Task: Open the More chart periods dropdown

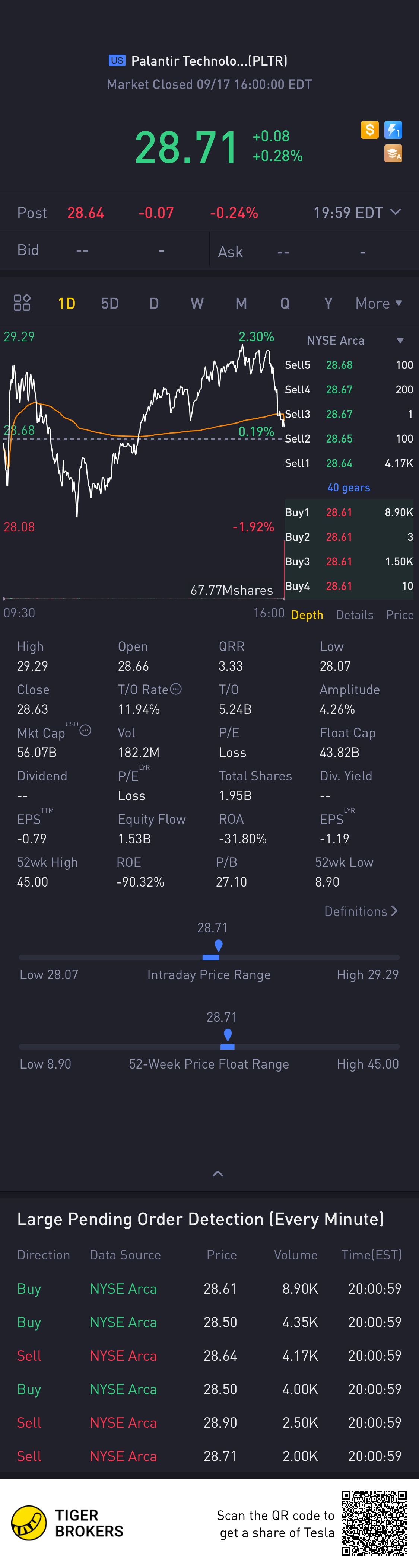Action: click(378, 303)
